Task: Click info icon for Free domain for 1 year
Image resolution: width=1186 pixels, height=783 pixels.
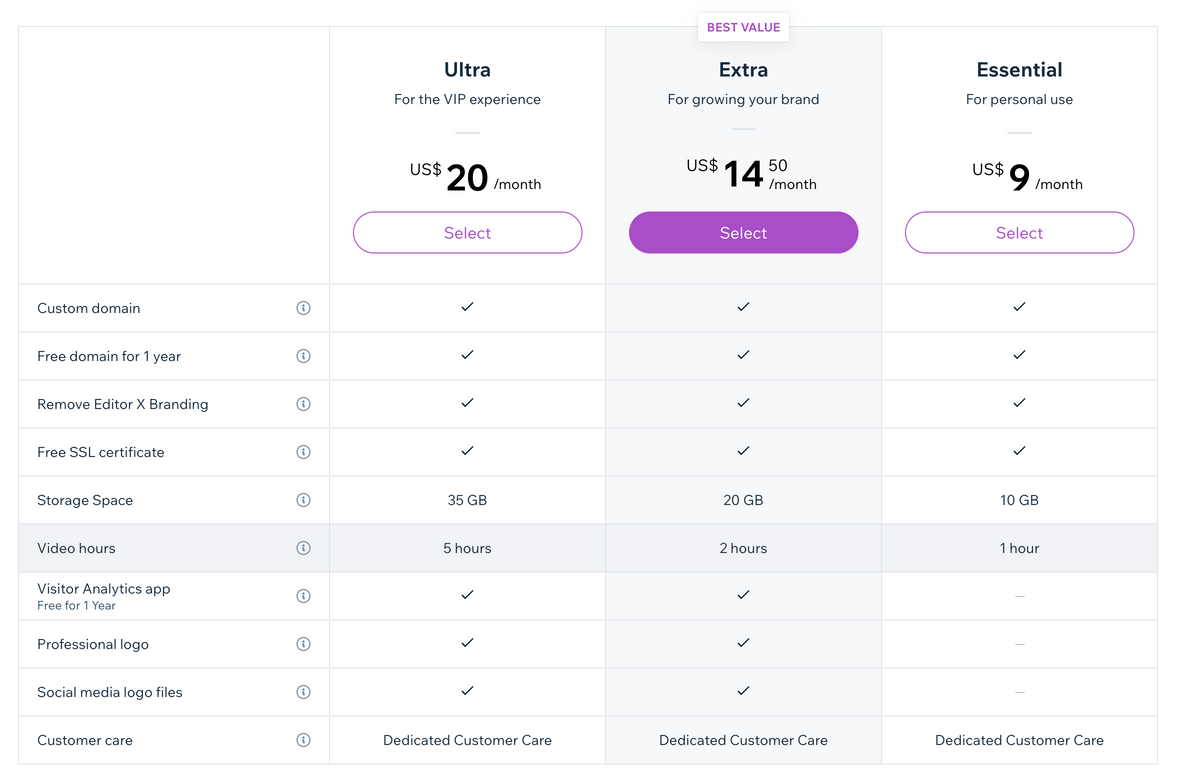Action: 303,356
